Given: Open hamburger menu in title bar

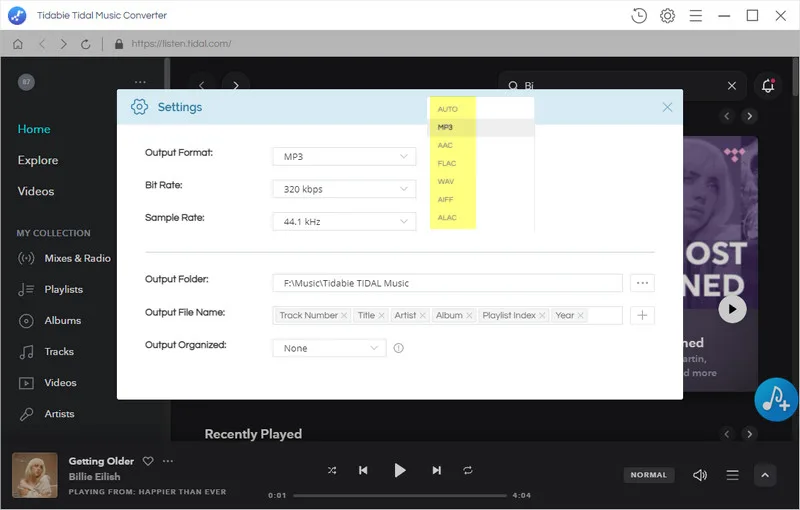Looking at the screenshot, I should (x=695, y=16).
